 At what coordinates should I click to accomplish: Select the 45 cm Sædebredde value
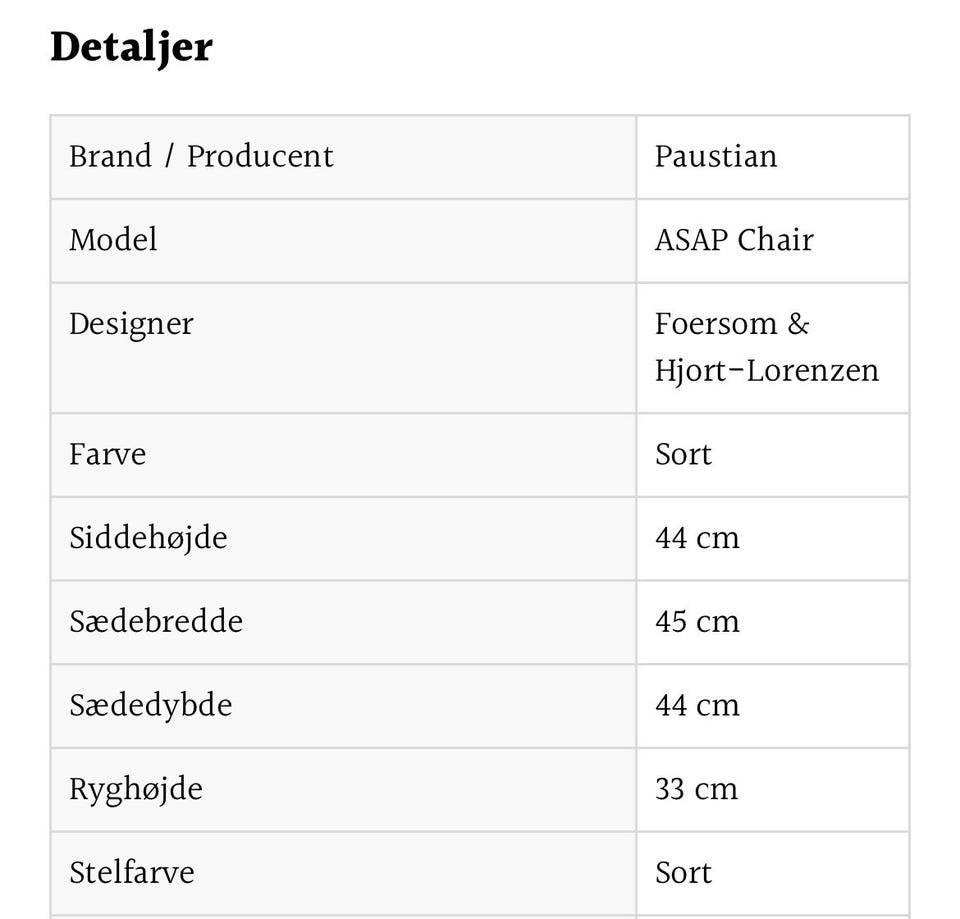point(697,622)
